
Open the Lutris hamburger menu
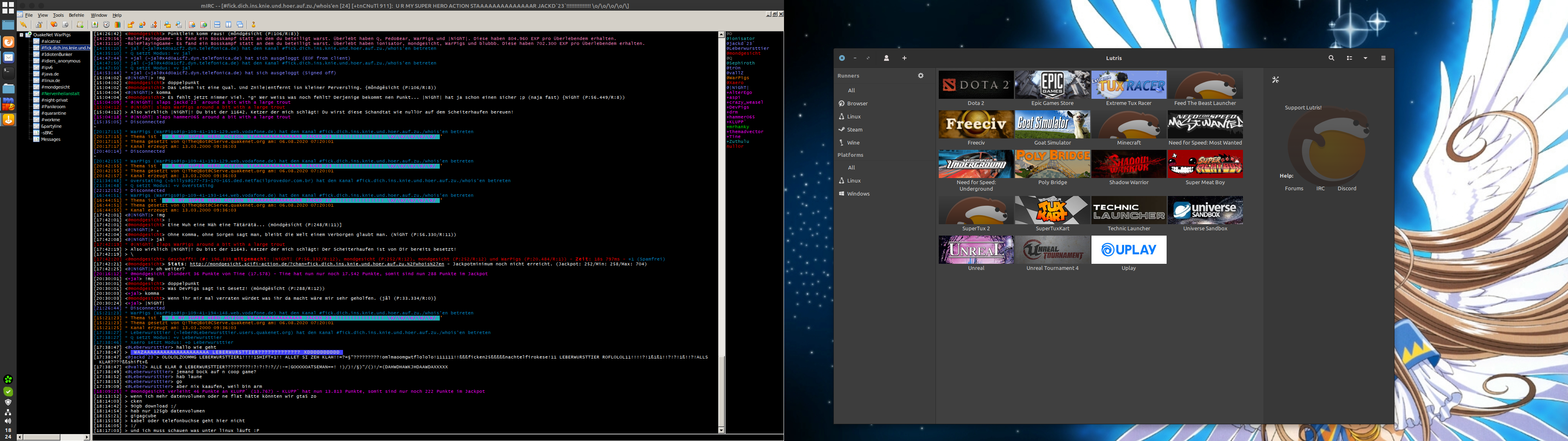[x=1383, y=58]
